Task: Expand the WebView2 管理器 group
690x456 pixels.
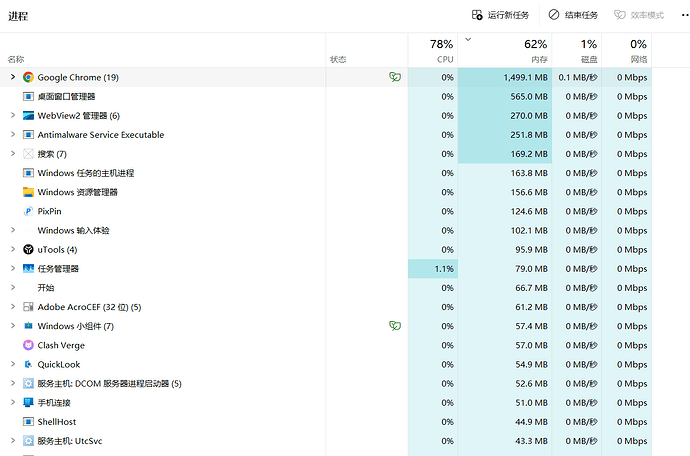Action: 13,116
